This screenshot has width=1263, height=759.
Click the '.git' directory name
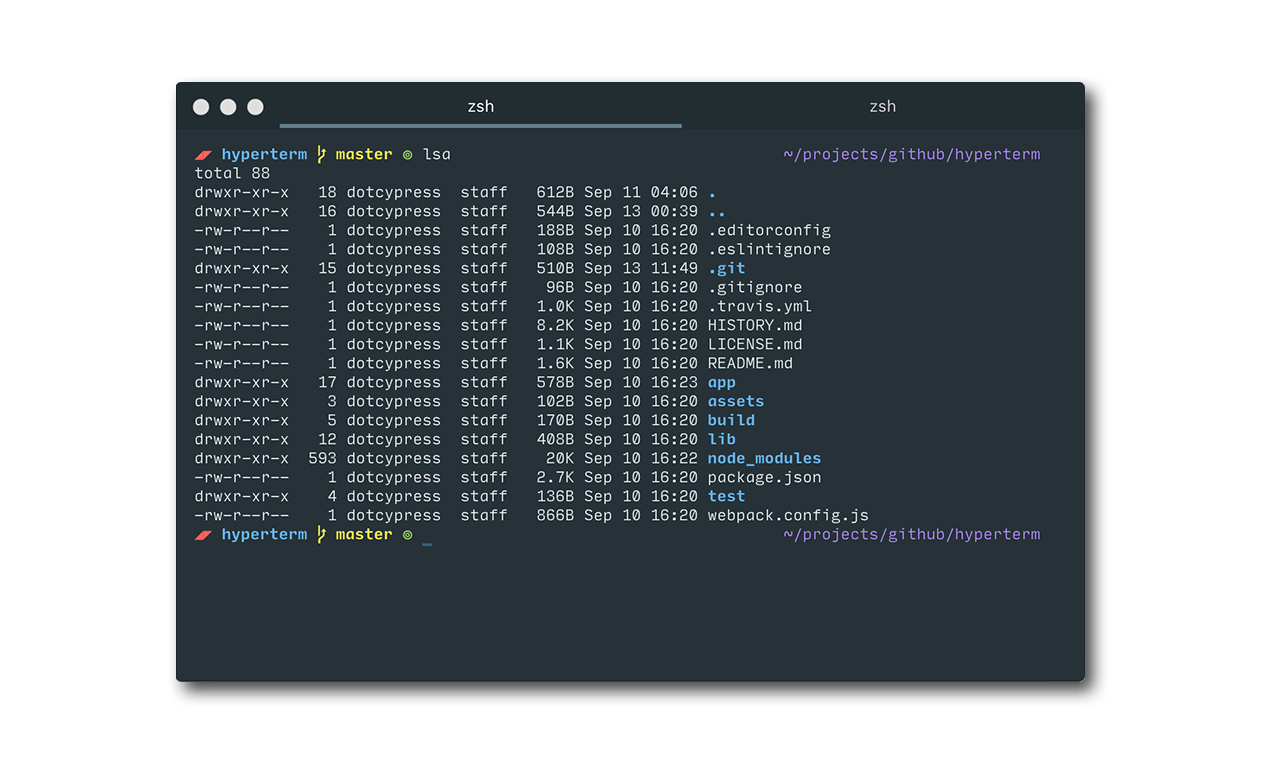click(727, 268)
